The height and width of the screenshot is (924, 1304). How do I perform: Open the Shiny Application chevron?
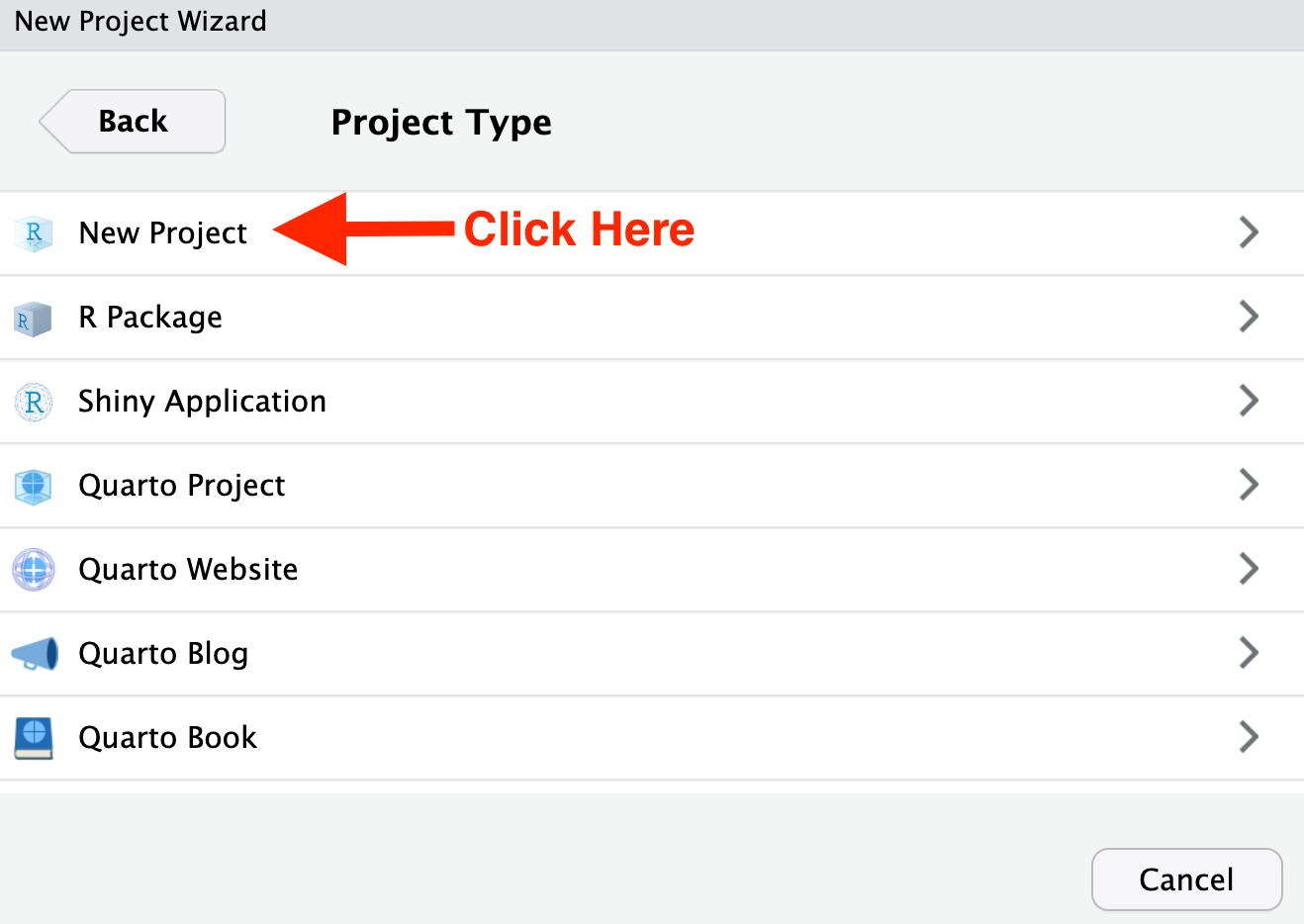tap(1248, 401)
